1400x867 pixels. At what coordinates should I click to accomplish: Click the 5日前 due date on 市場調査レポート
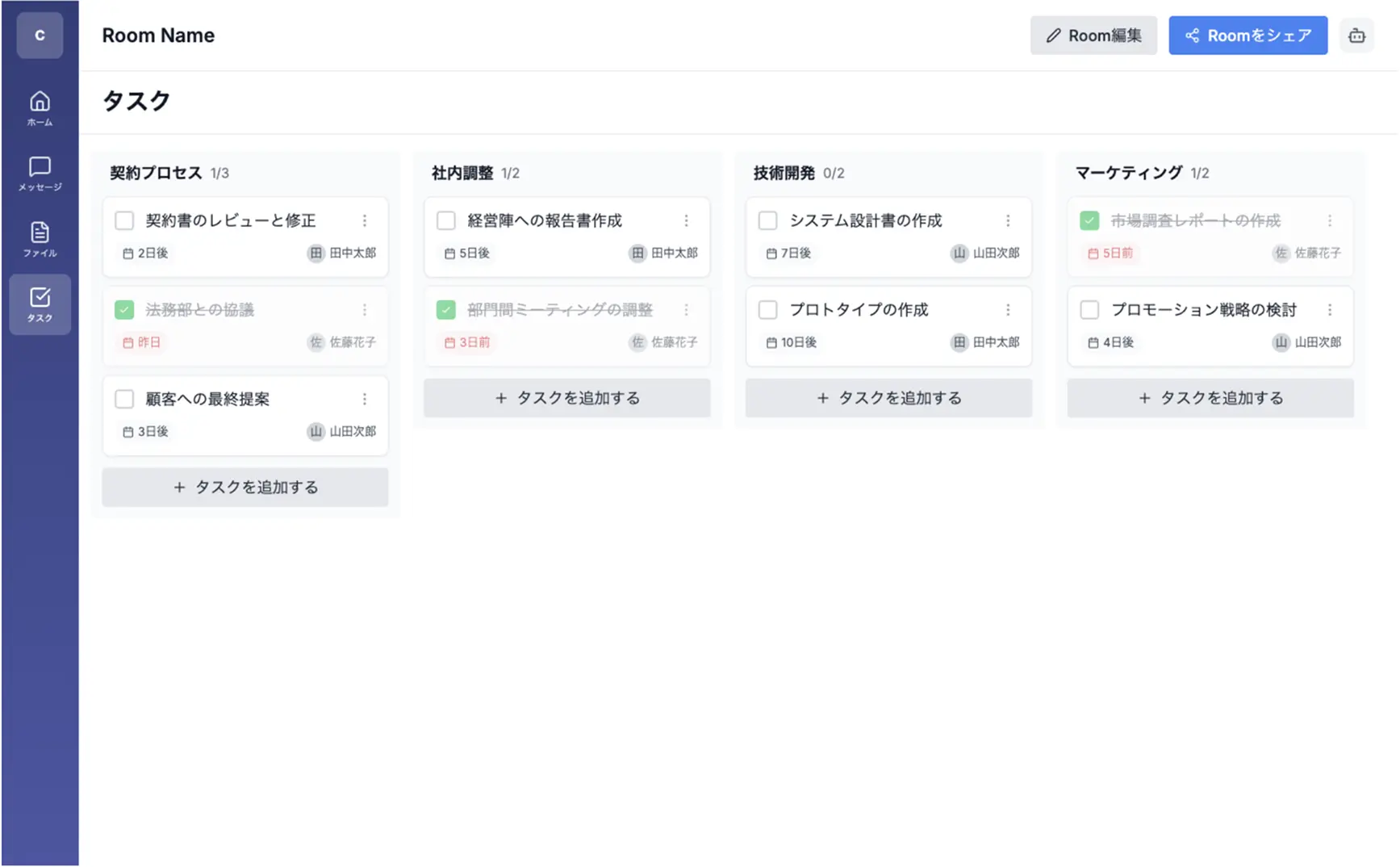coord(1110,253)
